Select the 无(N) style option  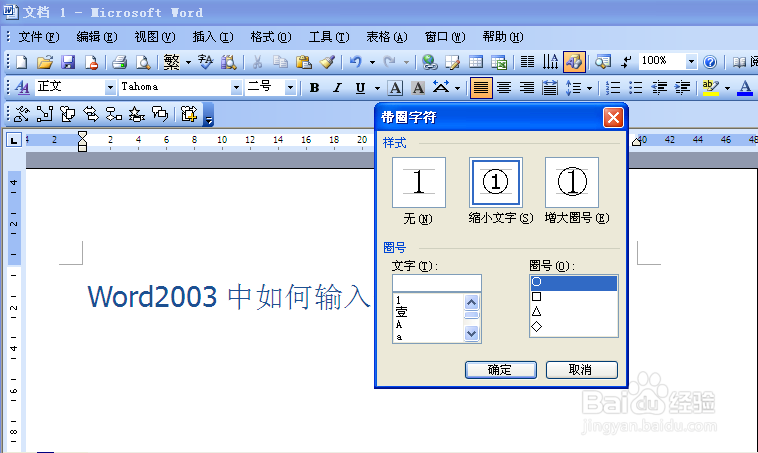[419, 182]
